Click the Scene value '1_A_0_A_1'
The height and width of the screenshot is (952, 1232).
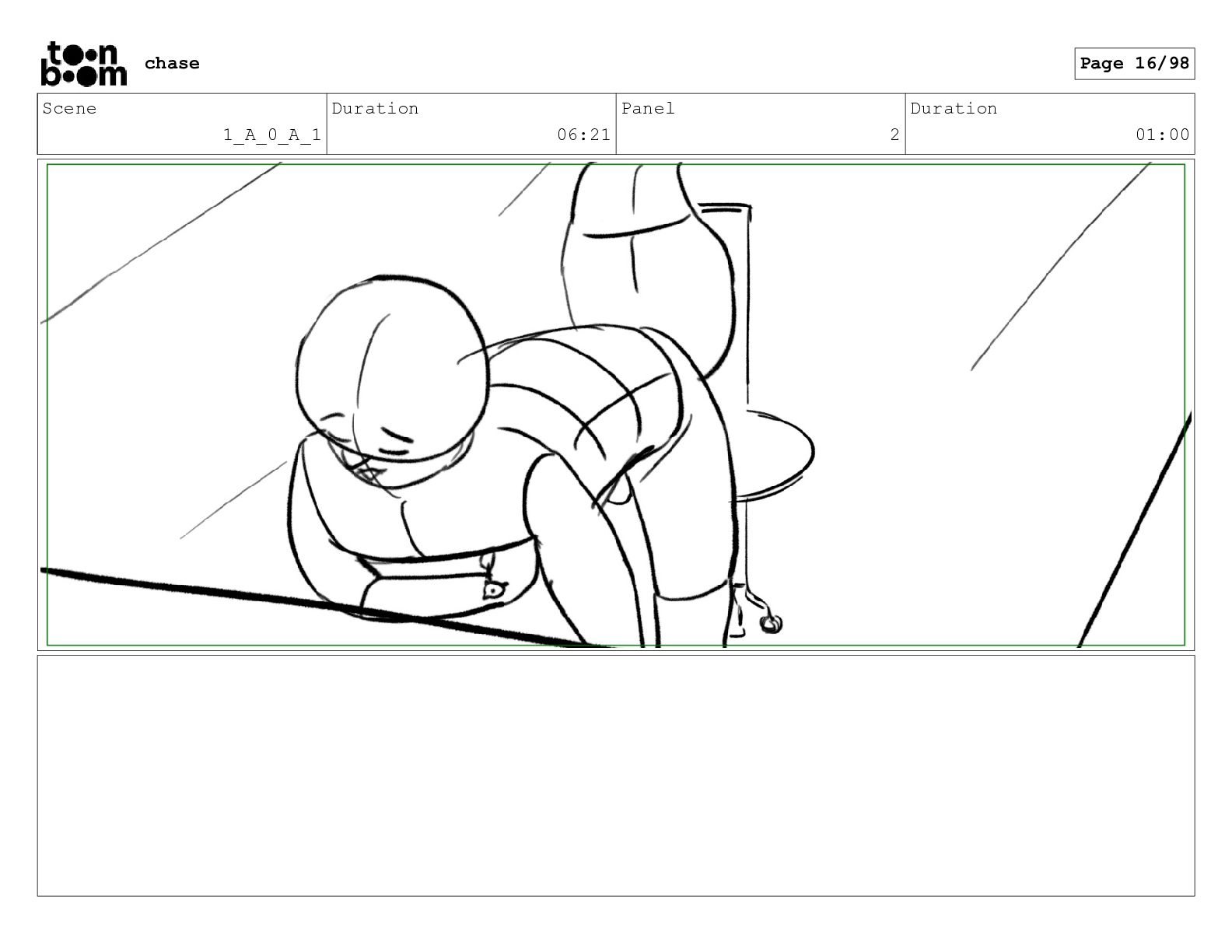coord(272,135)
